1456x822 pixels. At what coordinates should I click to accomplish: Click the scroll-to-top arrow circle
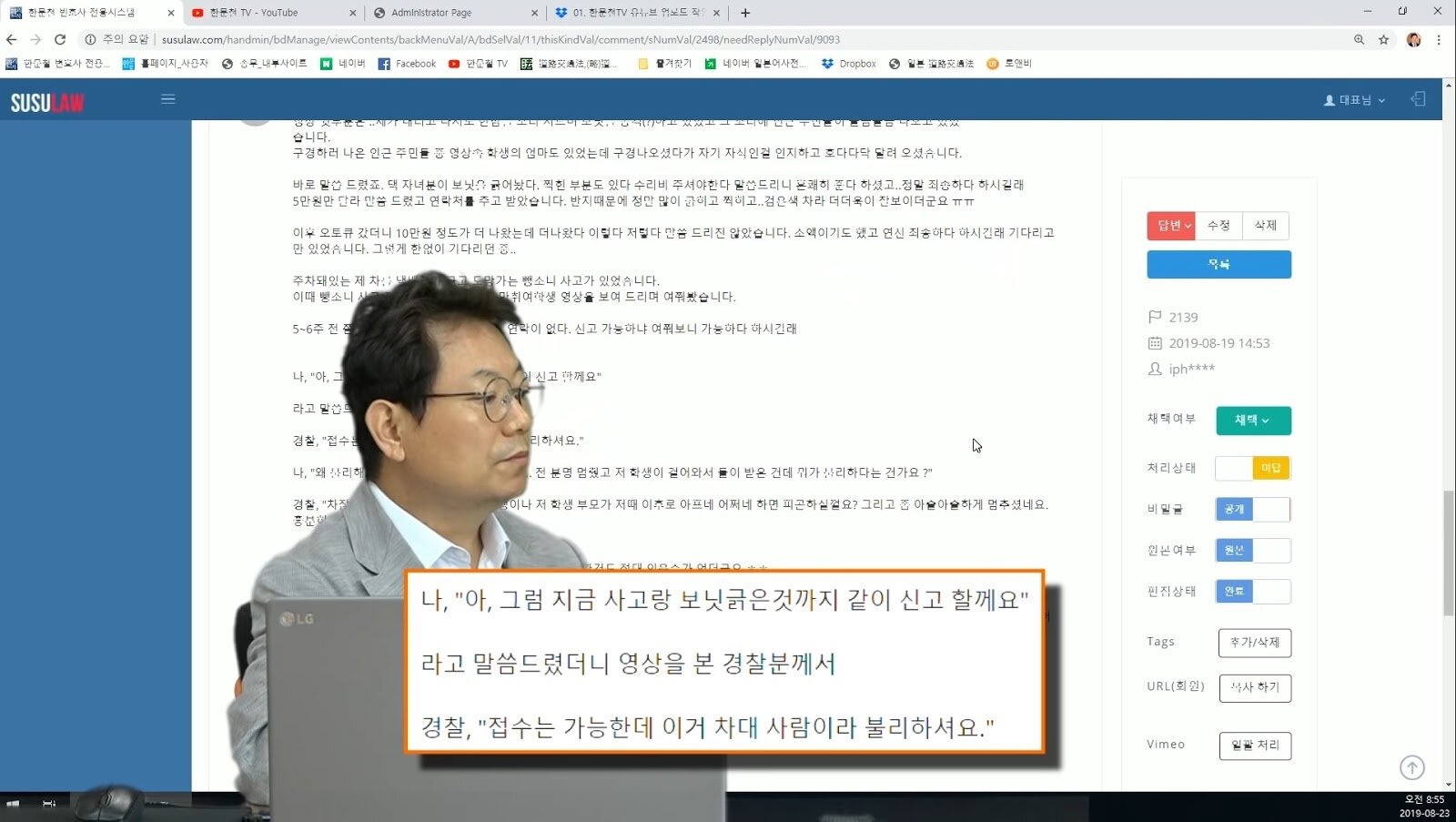click(x=1411, y=767)
